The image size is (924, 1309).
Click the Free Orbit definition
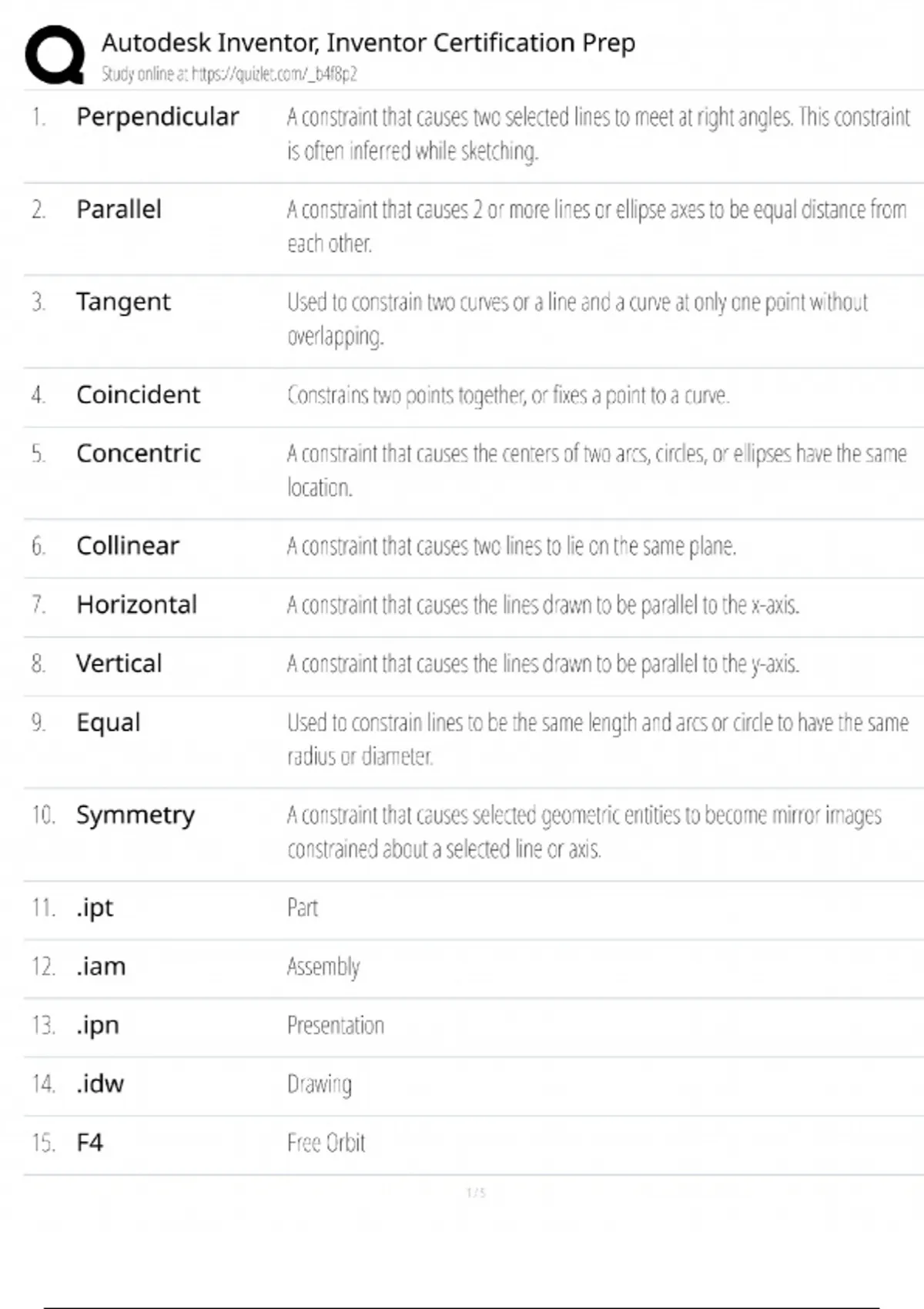point(326,1143)
